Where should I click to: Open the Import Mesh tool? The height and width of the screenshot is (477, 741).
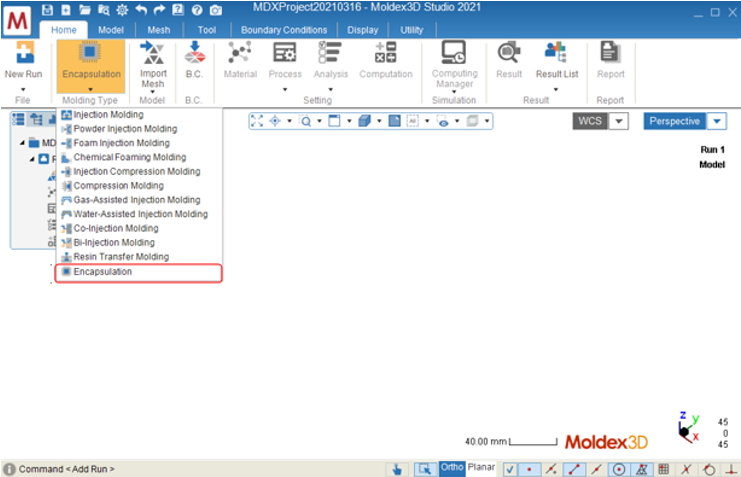click(153, 65)
